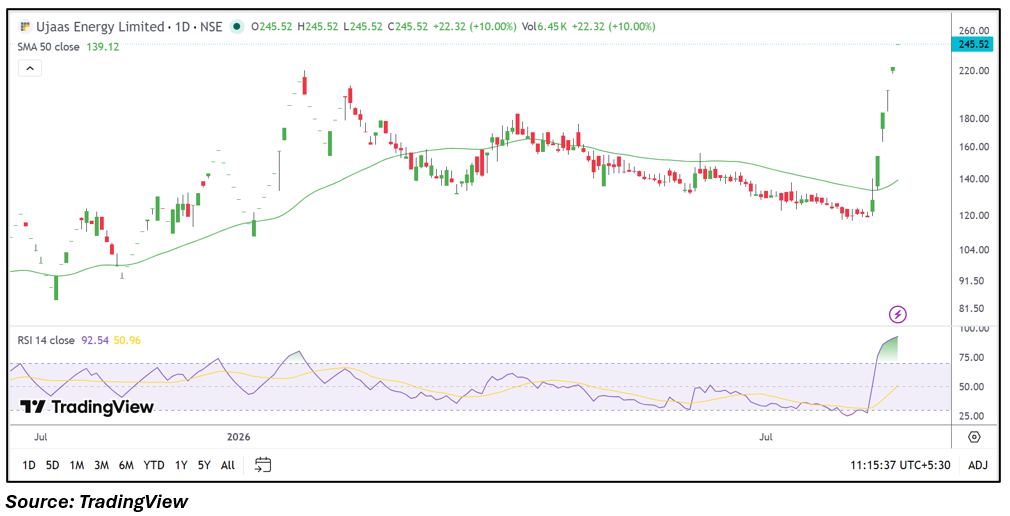1010x516 pixels.
Task: Select the 5Y time range
Action: pyautogui.click(x=204, y=465)
